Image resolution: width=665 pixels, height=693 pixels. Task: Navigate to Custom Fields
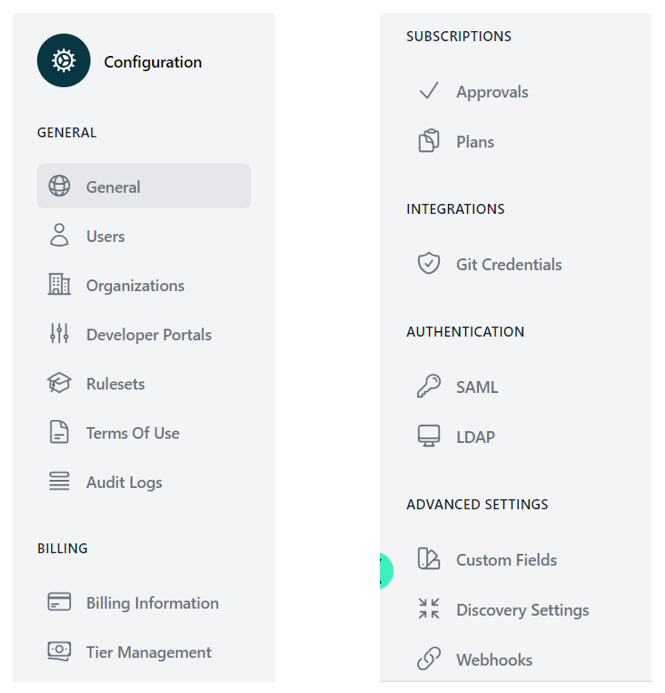point(506,560)
